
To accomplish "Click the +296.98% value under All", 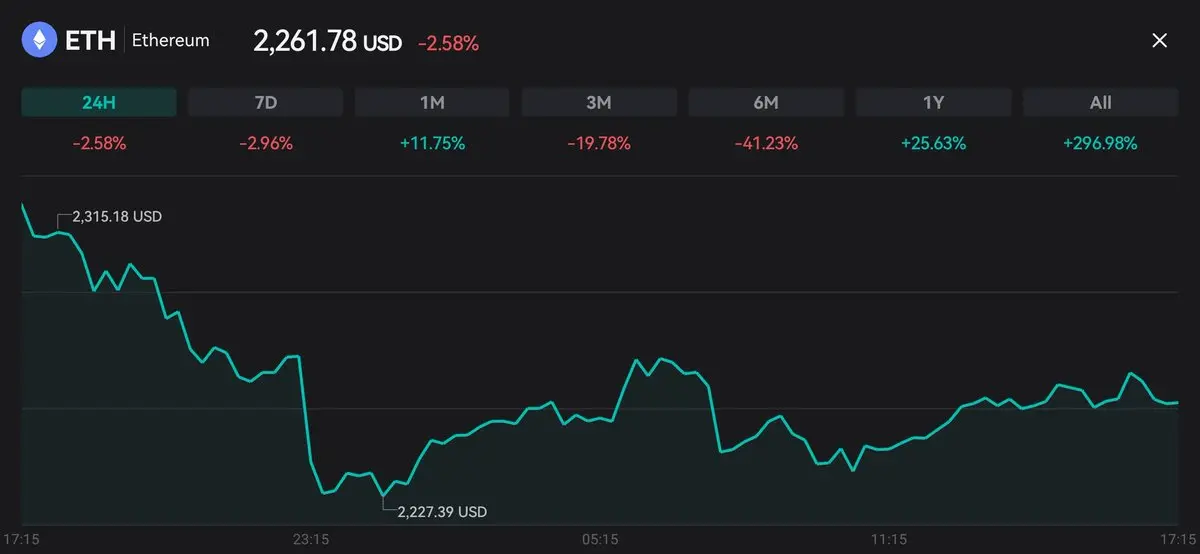I will click(1100, 143).
